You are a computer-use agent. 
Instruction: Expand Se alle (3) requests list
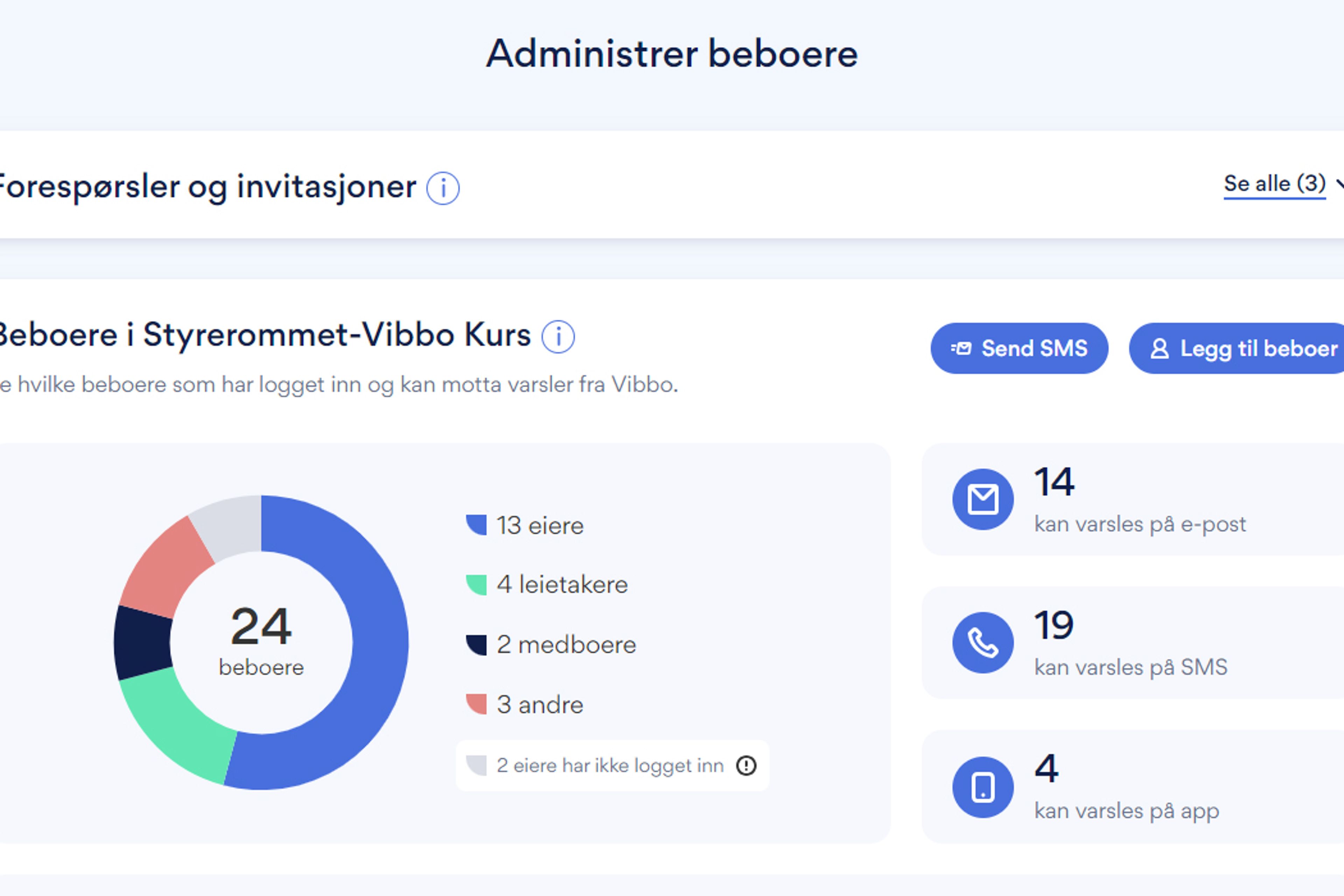coord(1274,184)
